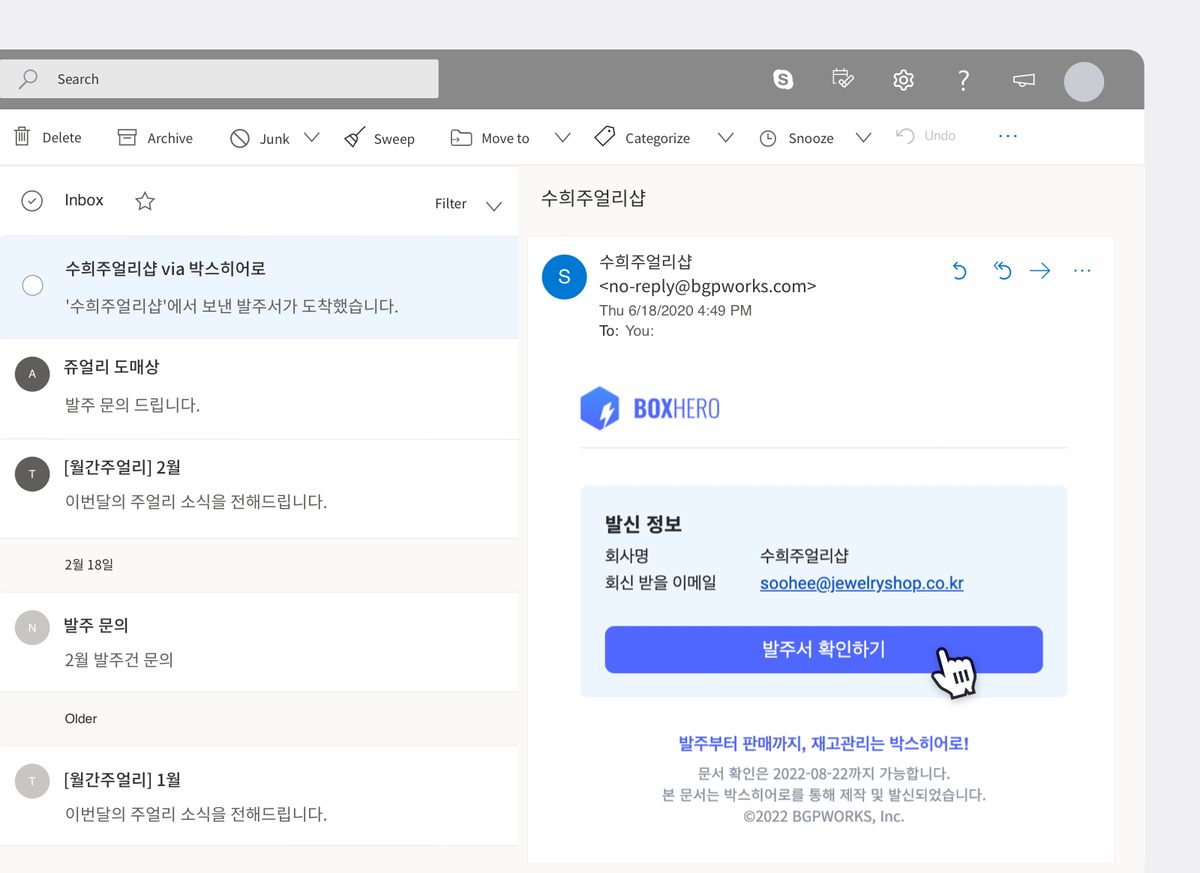Screen dimensions: 1200x873
Task: Open the Snooze dropdown menu
Action: tap(863, 137)
